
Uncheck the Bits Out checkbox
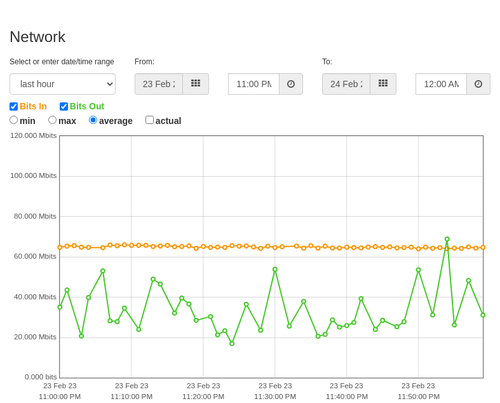point(64,106)
